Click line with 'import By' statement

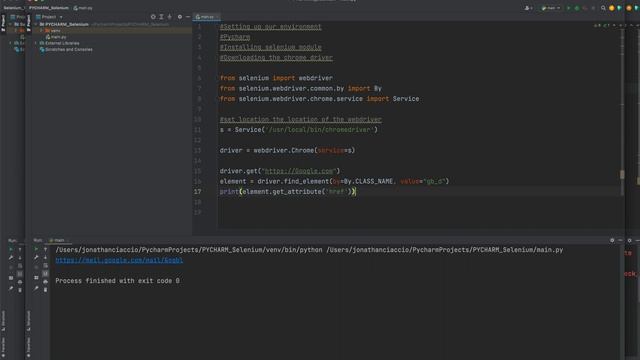[300, 89]
